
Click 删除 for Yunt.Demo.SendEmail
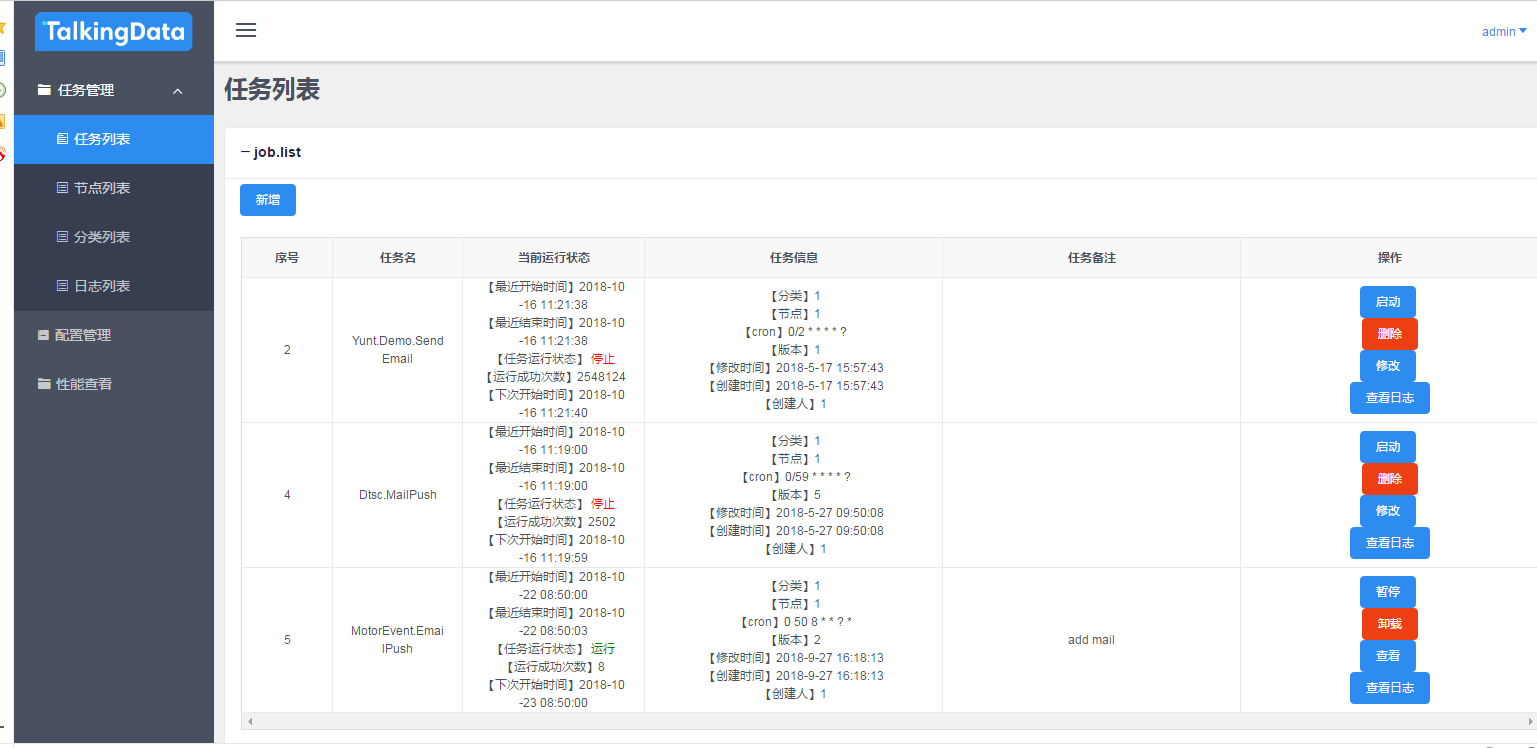coord(1390,334)
